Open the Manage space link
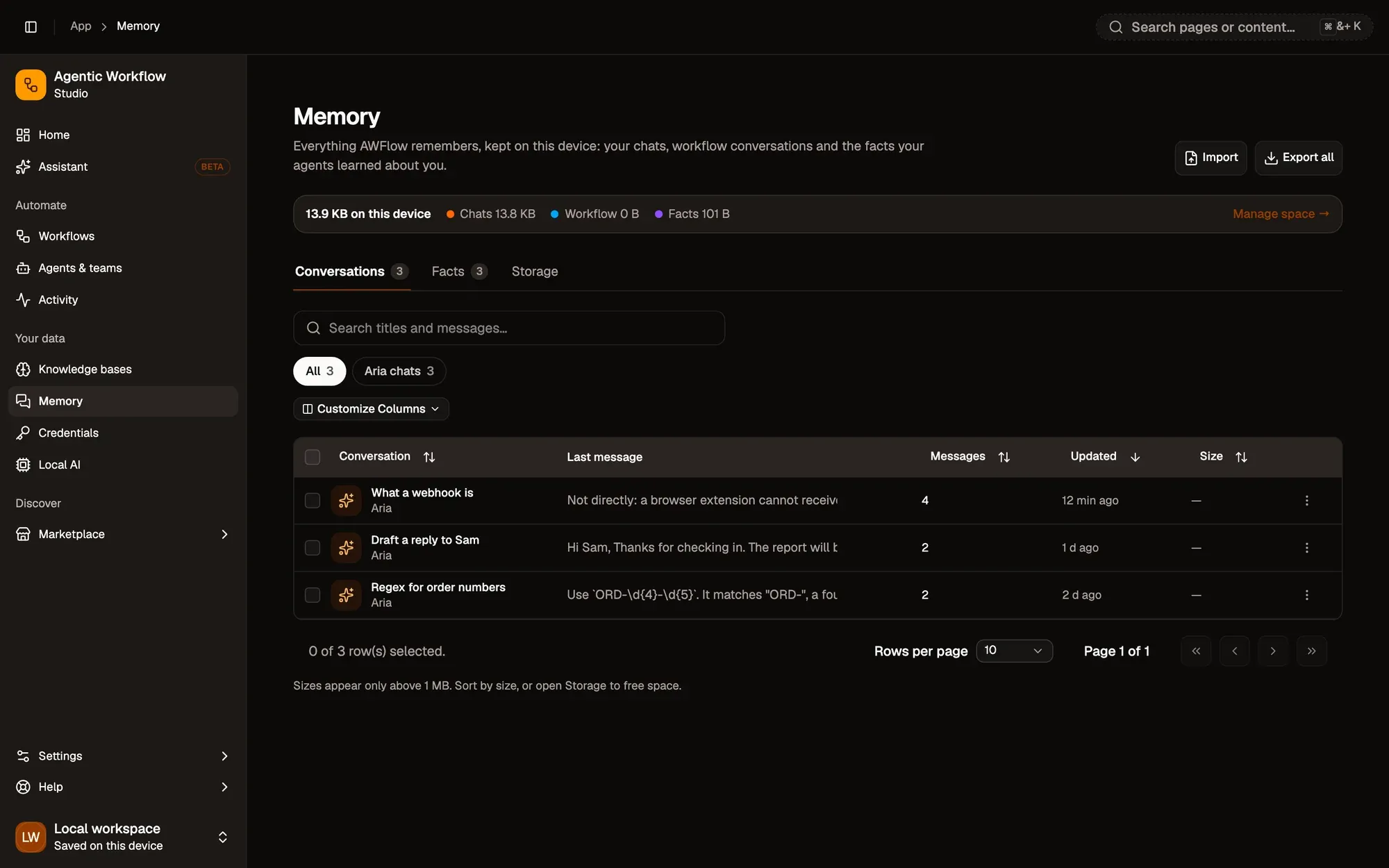Screen dimensions: 1389x868 (1281, 214)
